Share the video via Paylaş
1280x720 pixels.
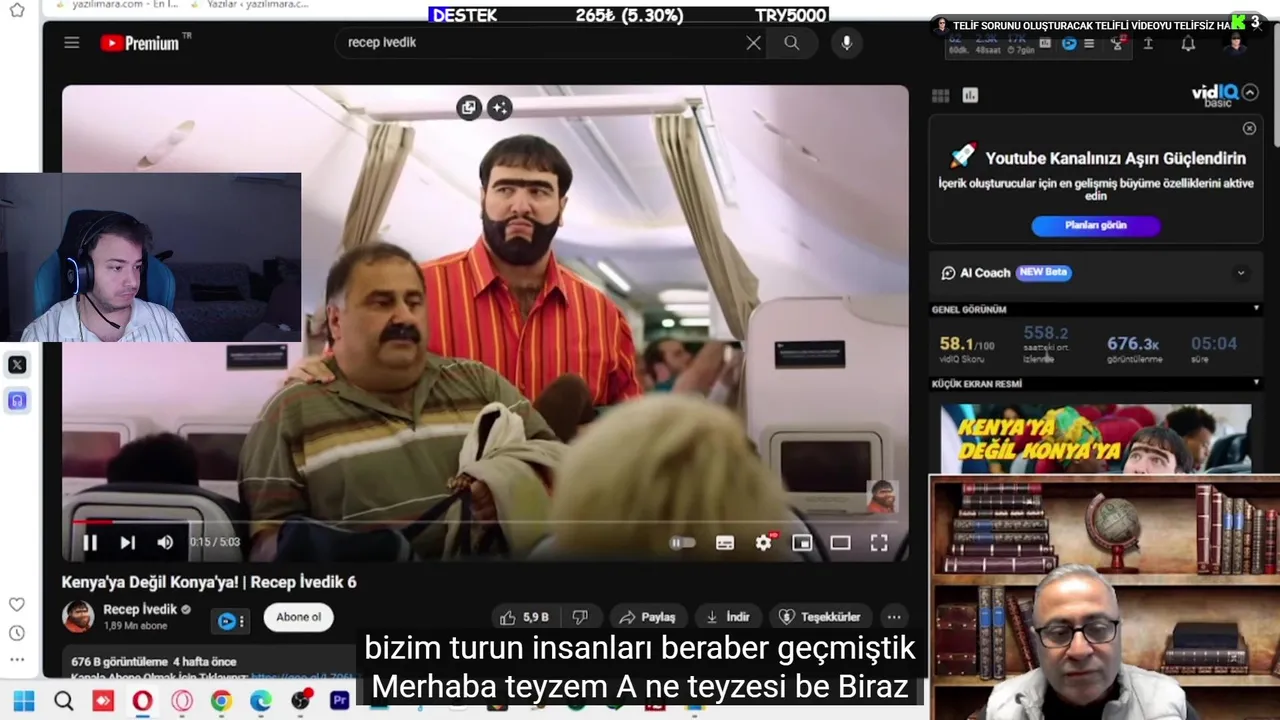pos(647,617)
